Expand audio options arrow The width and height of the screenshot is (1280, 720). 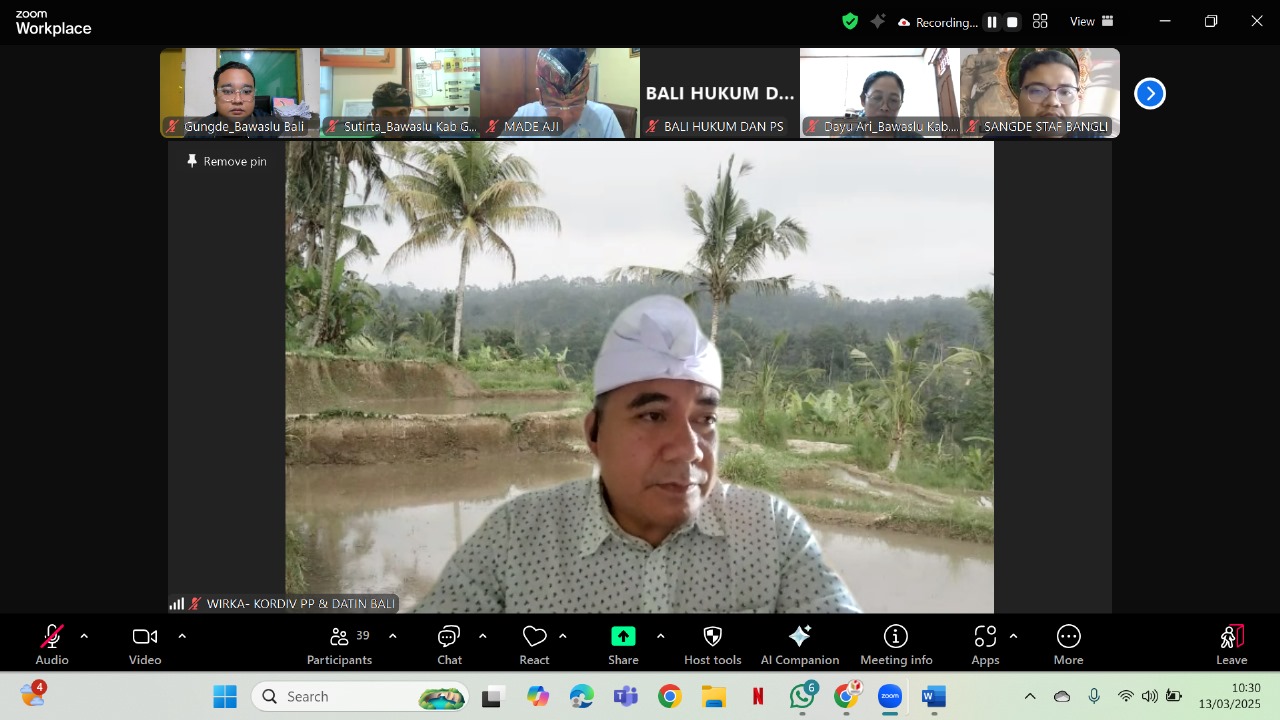tap(84, 636)
